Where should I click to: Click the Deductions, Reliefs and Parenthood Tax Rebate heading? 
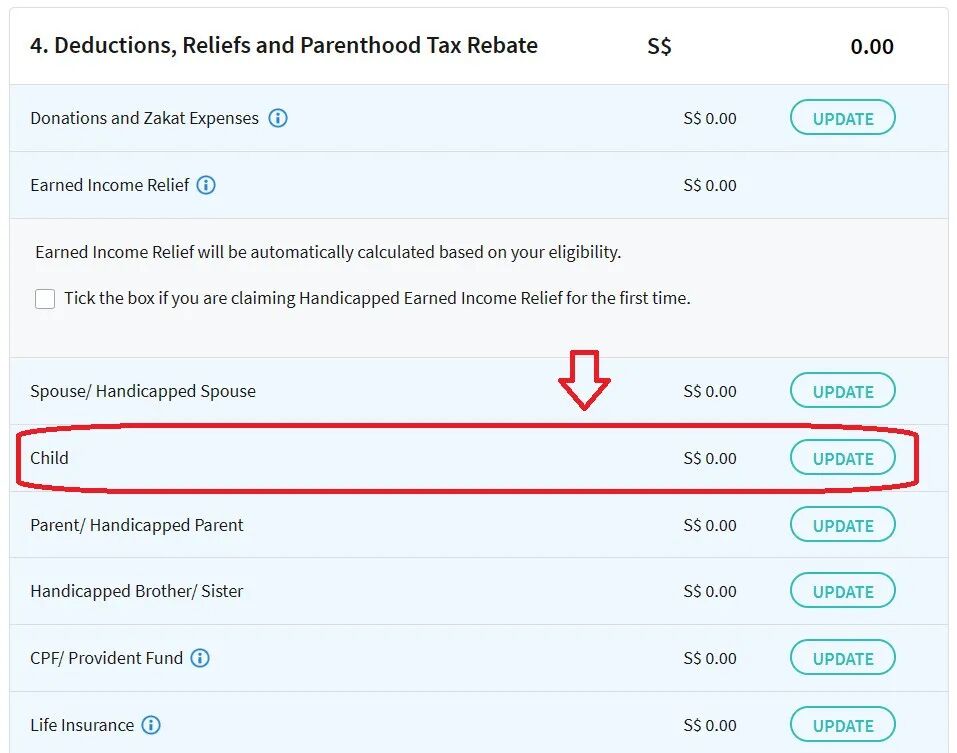284,46
